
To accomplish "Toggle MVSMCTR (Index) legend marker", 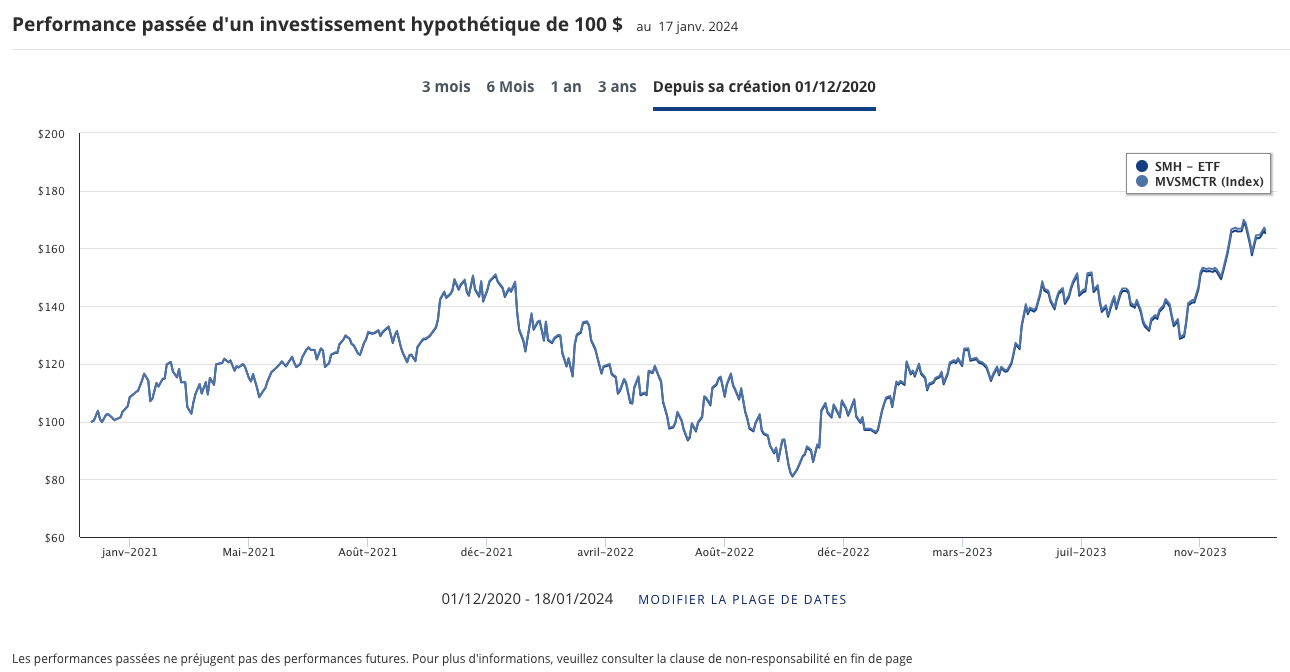I will click(1142, 182).
